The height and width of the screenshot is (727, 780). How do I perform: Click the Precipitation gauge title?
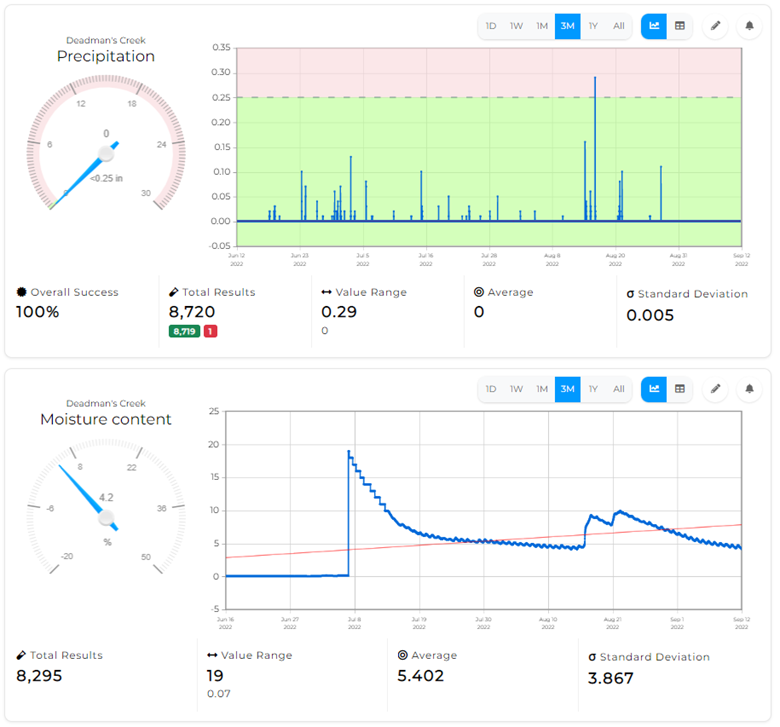pyautogui.click(x=106, y=56)
